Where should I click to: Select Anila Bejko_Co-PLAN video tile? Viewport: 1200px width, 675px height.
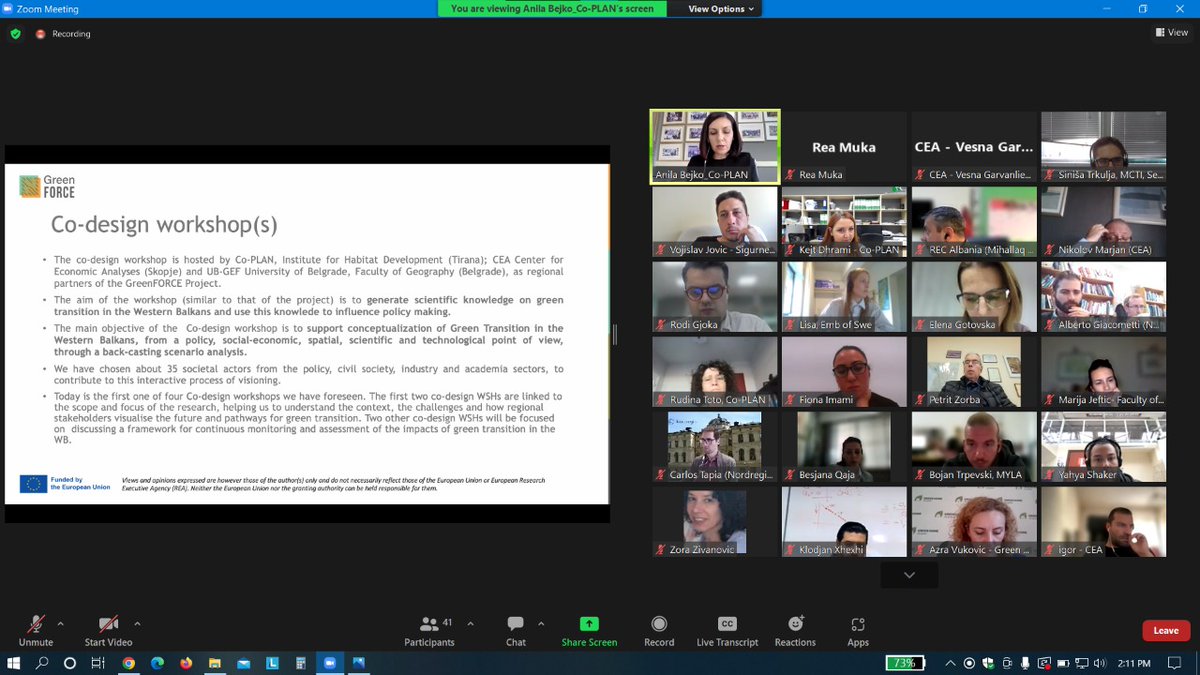coord(715,146)
